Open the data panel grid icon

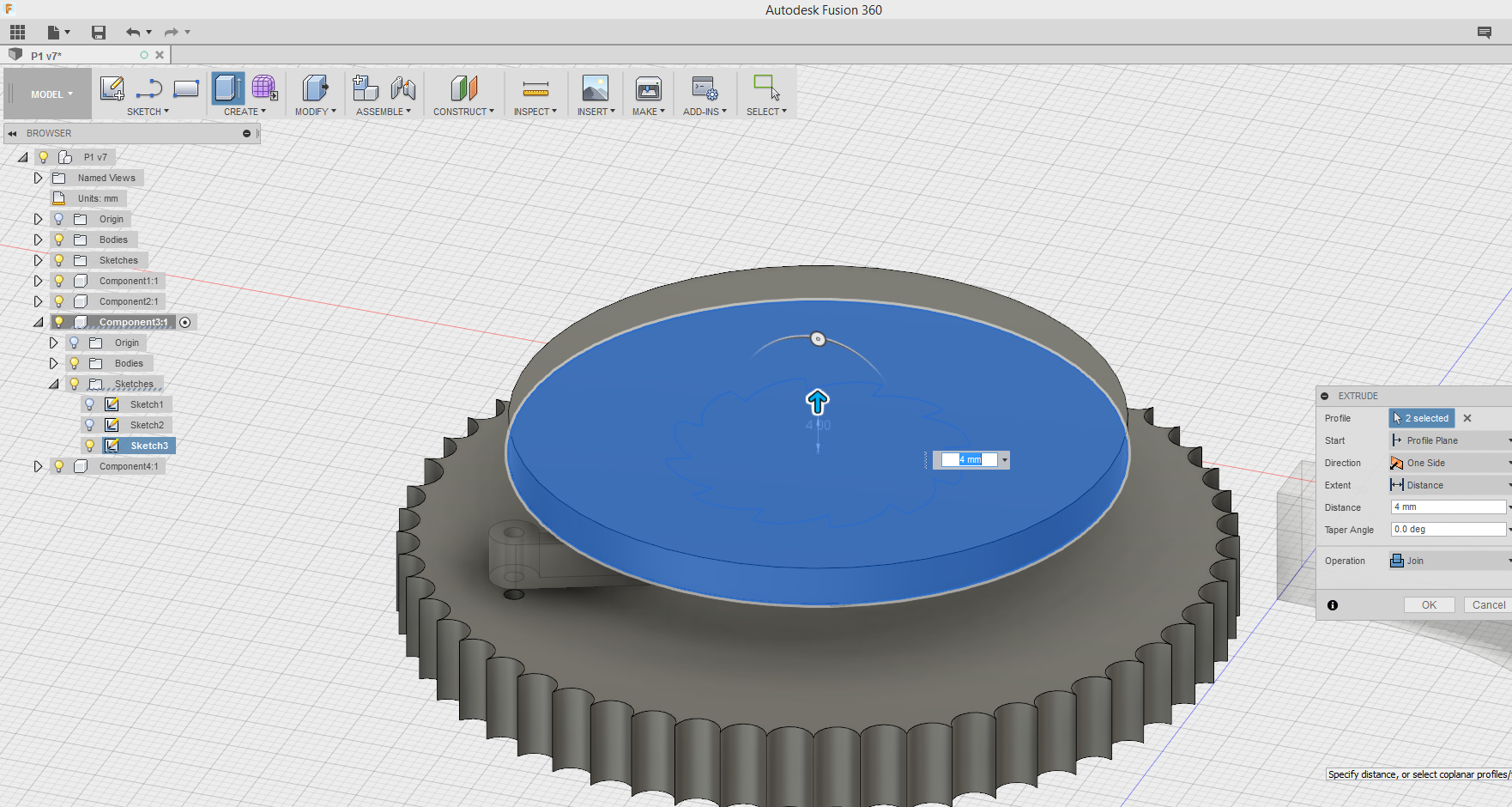[17, 33]
